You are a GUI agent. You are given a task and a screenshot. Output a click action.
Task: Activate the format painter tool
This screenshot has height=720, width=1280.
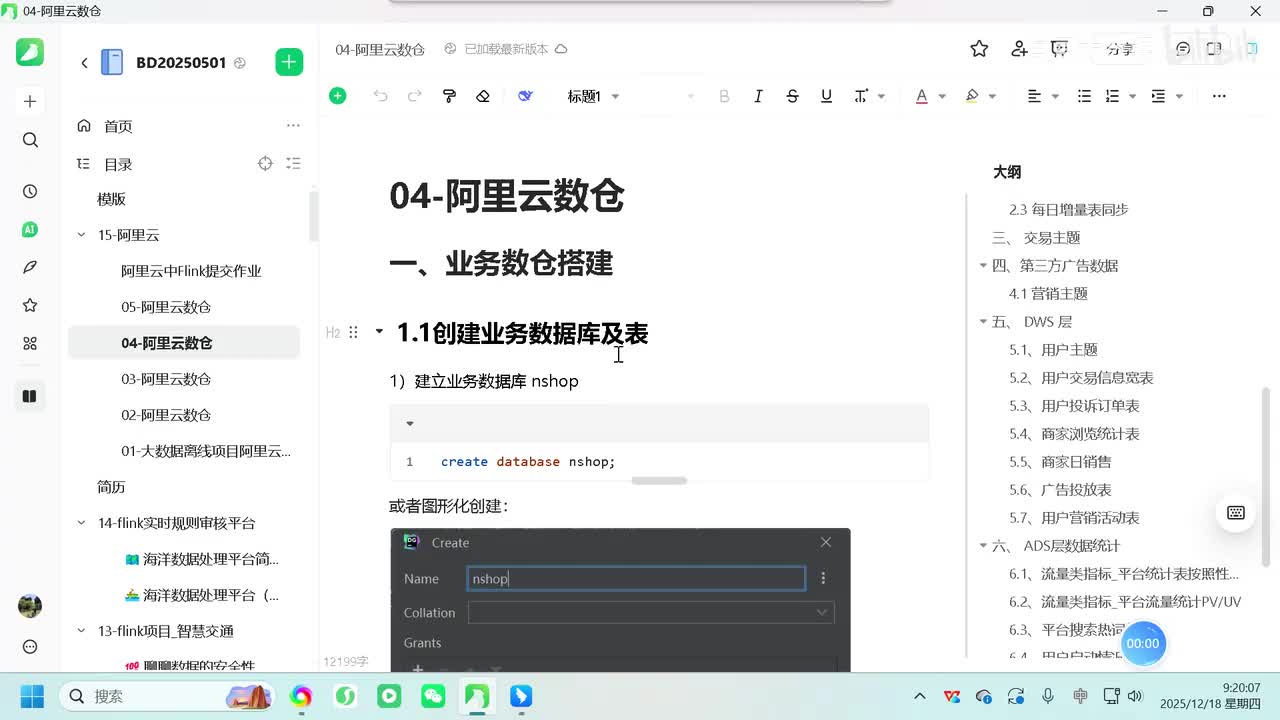click(449, 96)
